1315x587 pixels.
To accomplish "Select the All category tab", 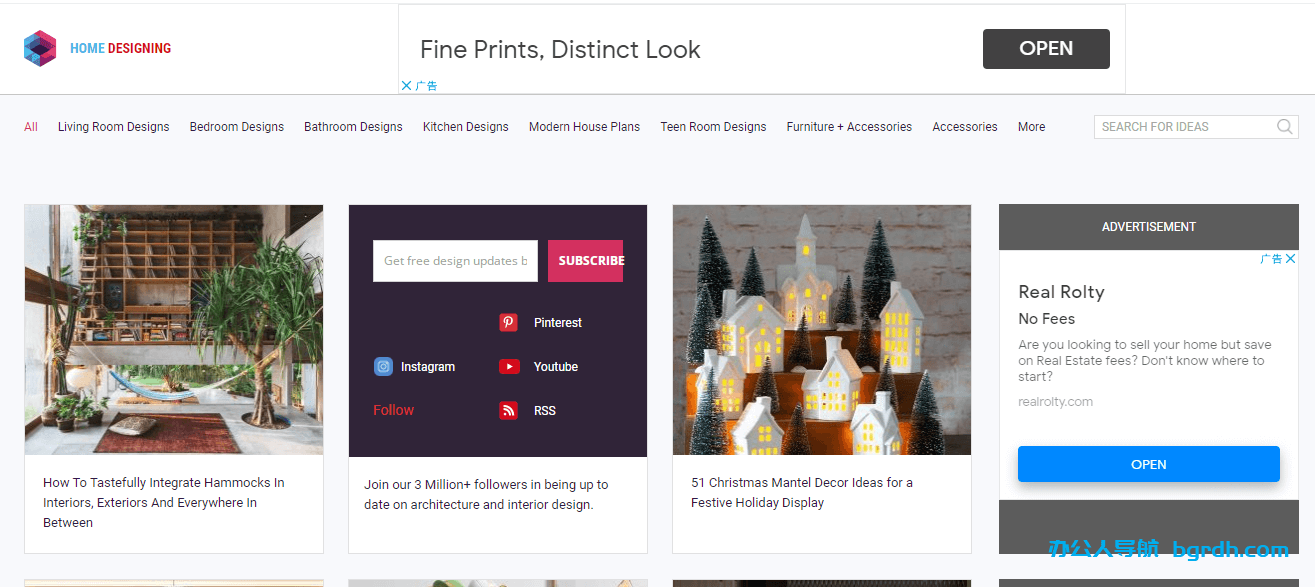I will 31,127.
